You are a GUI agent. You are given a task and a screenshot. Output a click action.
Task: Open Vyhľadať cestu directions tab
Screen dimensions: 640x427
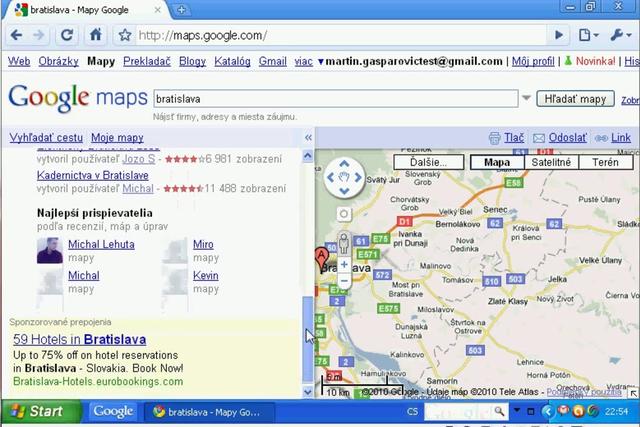point(46,138)
